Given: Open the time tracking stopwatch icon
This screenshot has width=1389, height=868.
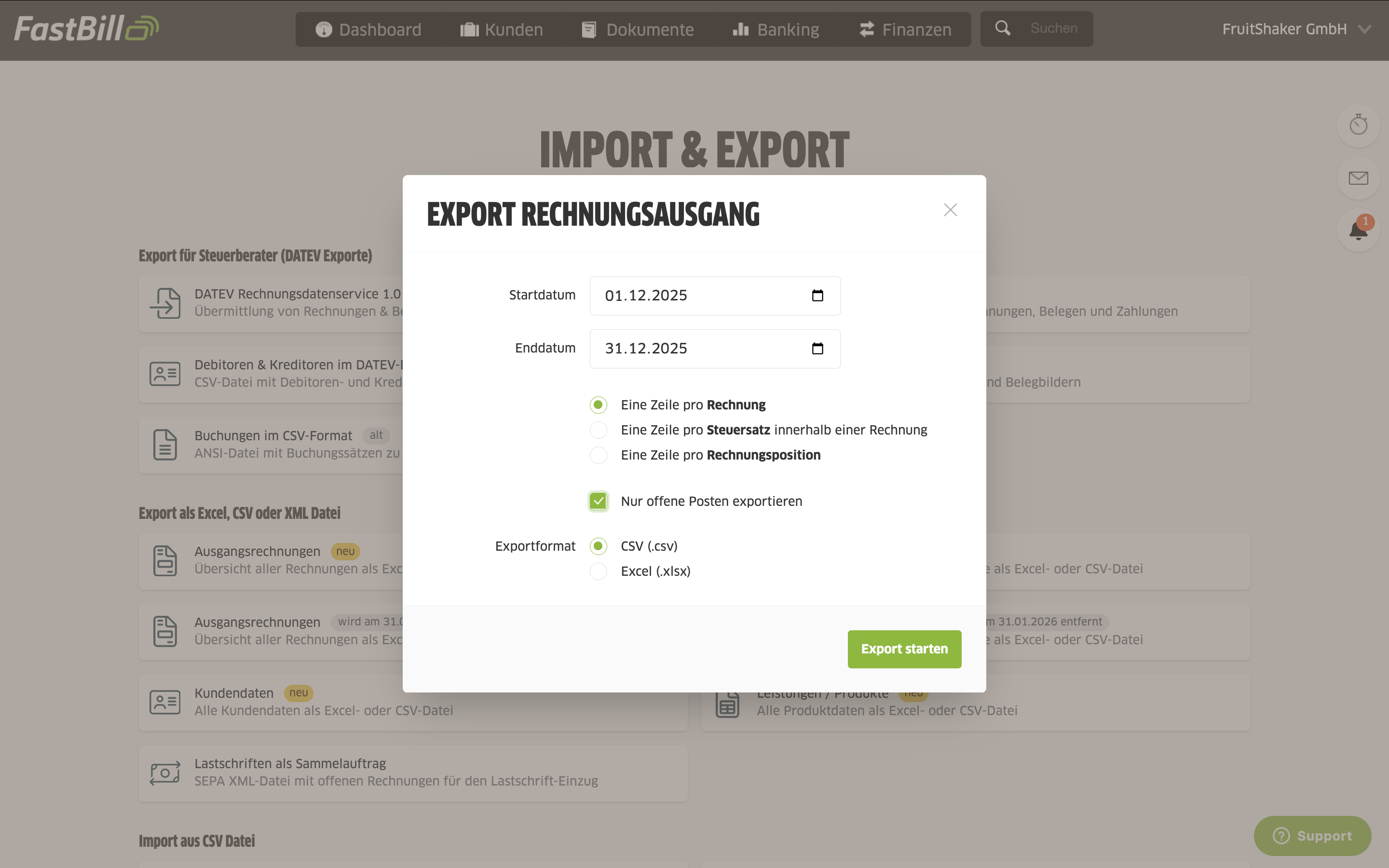Looking at the screenshot, I should pos(1358,124).
